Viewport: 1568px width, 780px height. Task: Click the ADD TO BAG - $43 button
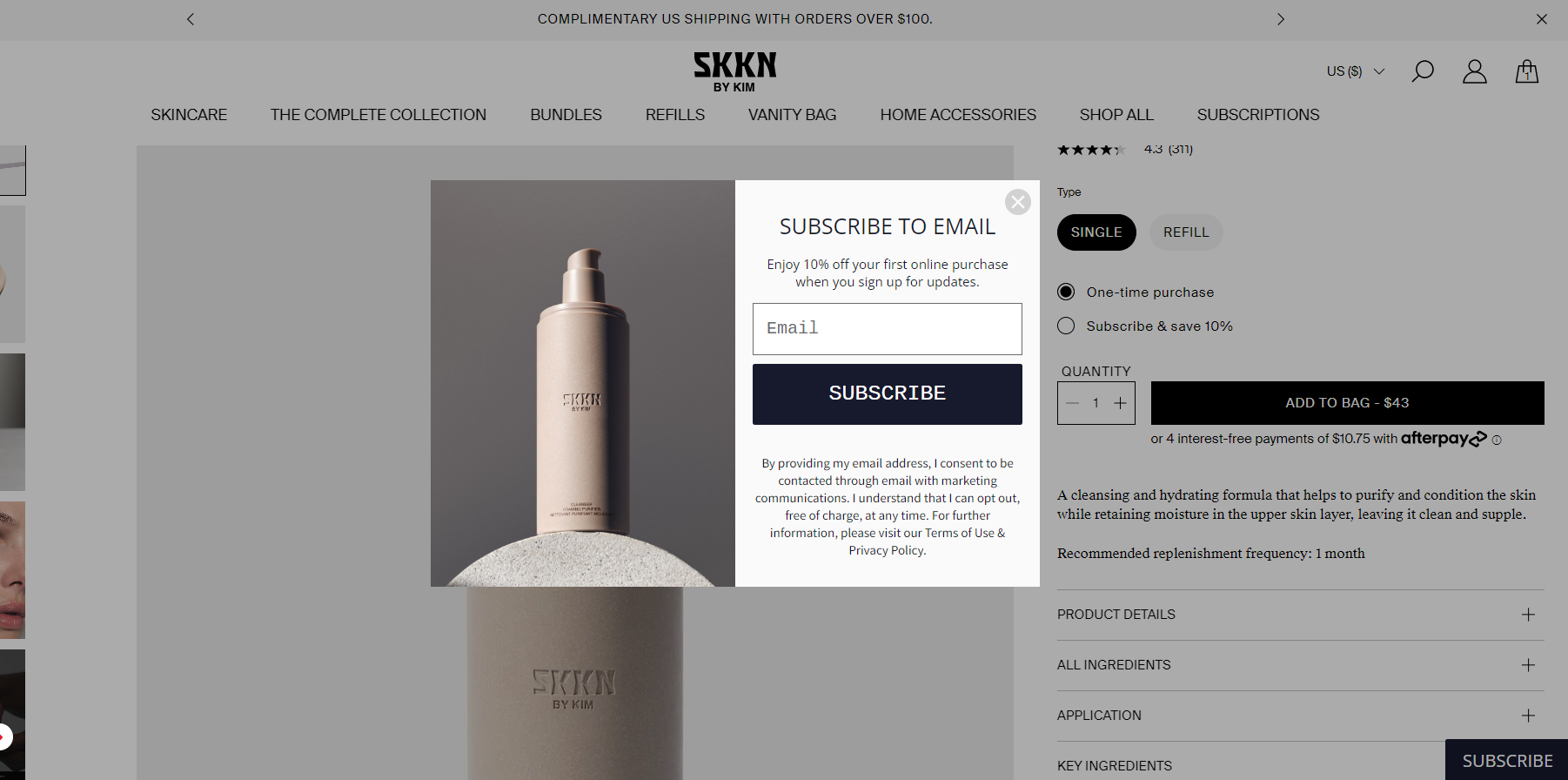pyautogui.click(x=1347, y=403)
